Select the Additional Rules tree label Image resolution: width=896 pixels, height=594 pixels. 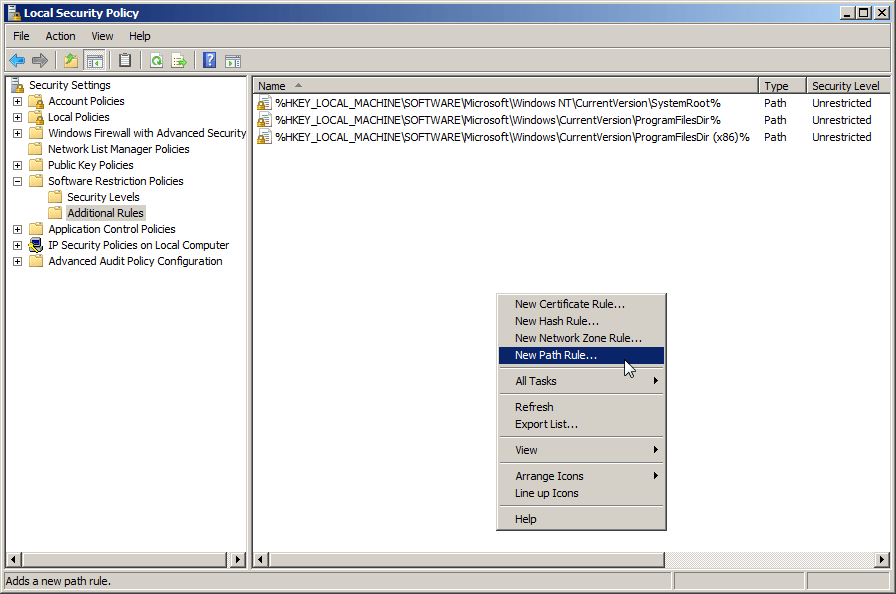pyautogui.click(x=106, y=213)
